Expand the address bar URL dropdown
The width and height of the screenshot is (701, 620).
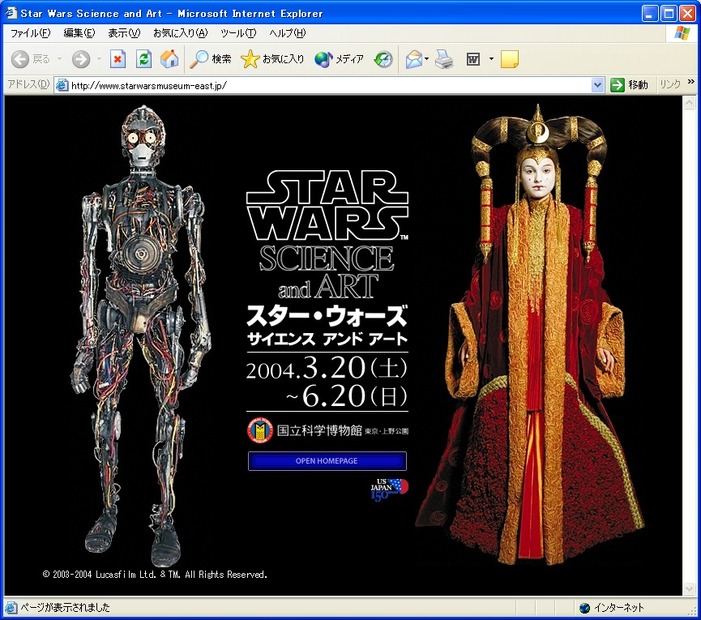(x=597, y=84)
